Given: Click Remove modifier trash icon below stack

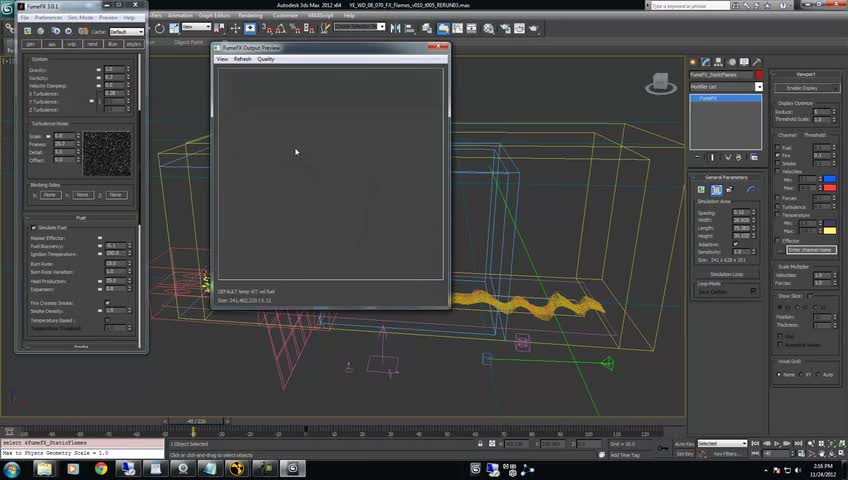Looking at the screenshot, I should [x=739, y=157].
